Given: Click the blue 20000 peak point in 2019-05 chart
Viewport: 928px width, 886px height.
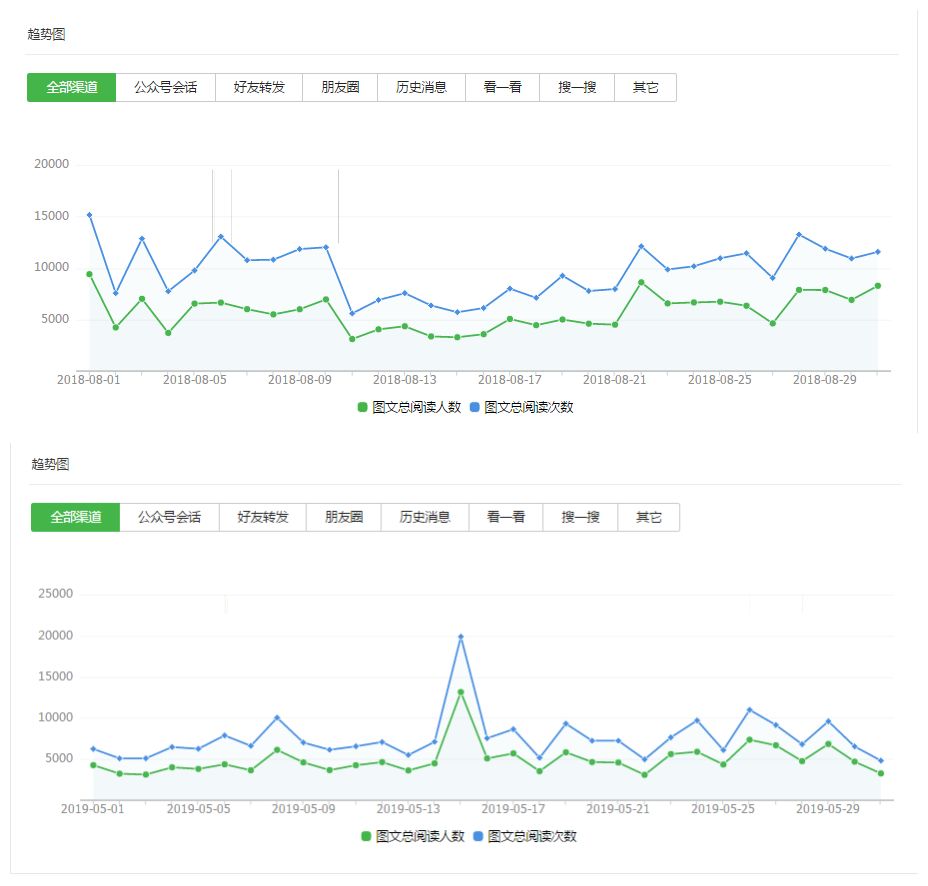Looking at the screenshot, I should 461,637.
